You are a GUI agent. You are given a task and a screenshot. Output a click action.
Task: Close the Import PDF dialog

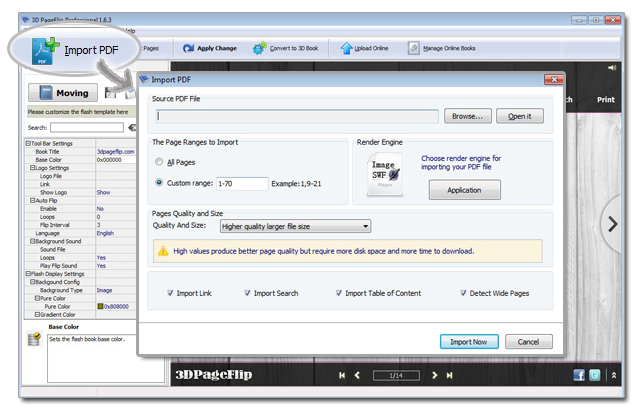[x=554, y=80]
